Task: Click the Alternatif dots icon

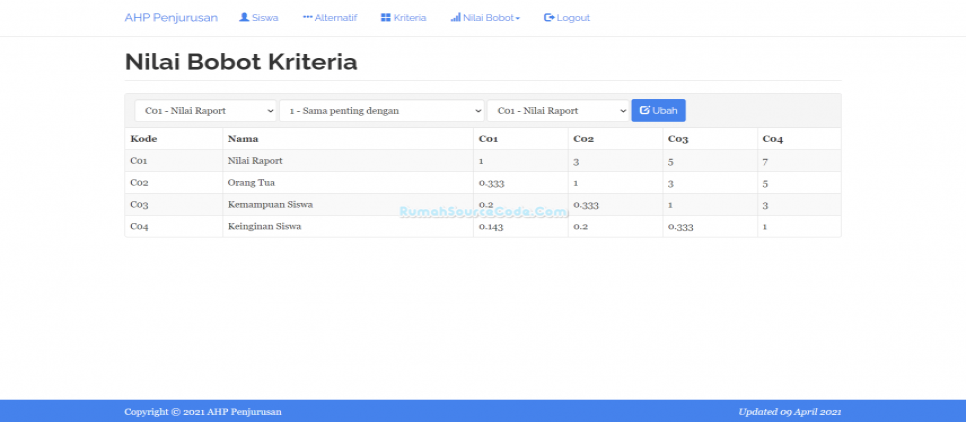Action: [307, 18]
